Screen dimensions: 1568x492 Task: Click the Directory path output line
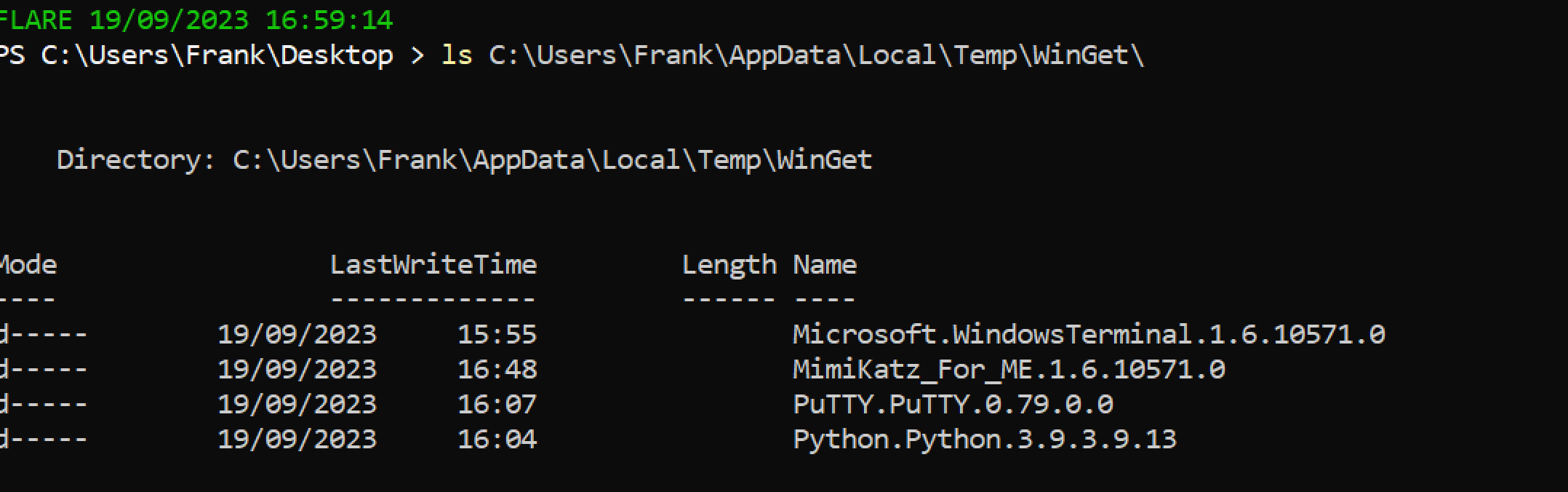click(x=464, y=159)
